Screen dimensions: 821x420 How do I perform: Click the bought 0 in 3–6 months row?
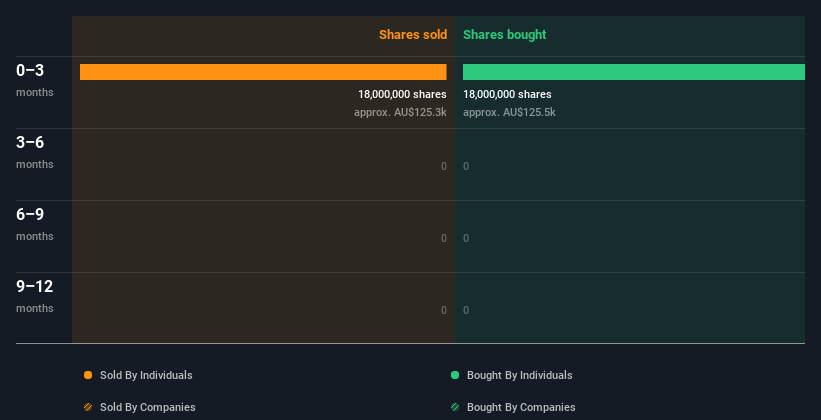(x=466, y=167)
